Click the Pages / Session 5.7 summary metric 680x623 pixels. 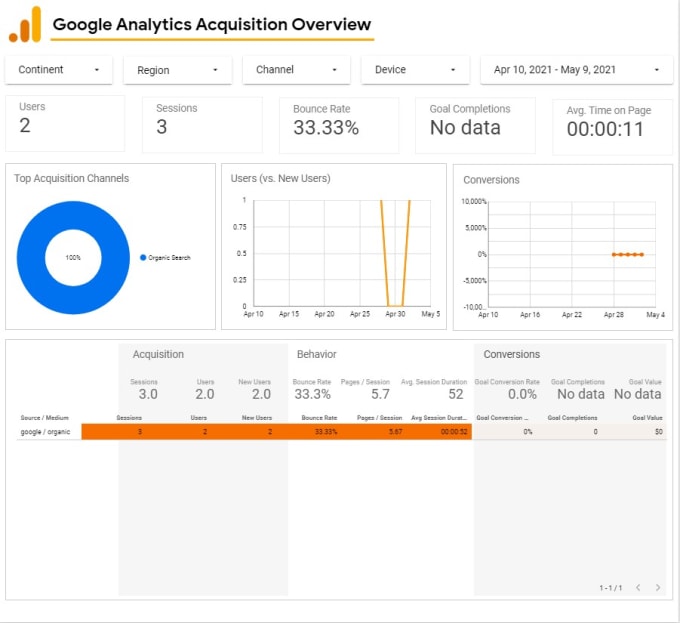366,389
